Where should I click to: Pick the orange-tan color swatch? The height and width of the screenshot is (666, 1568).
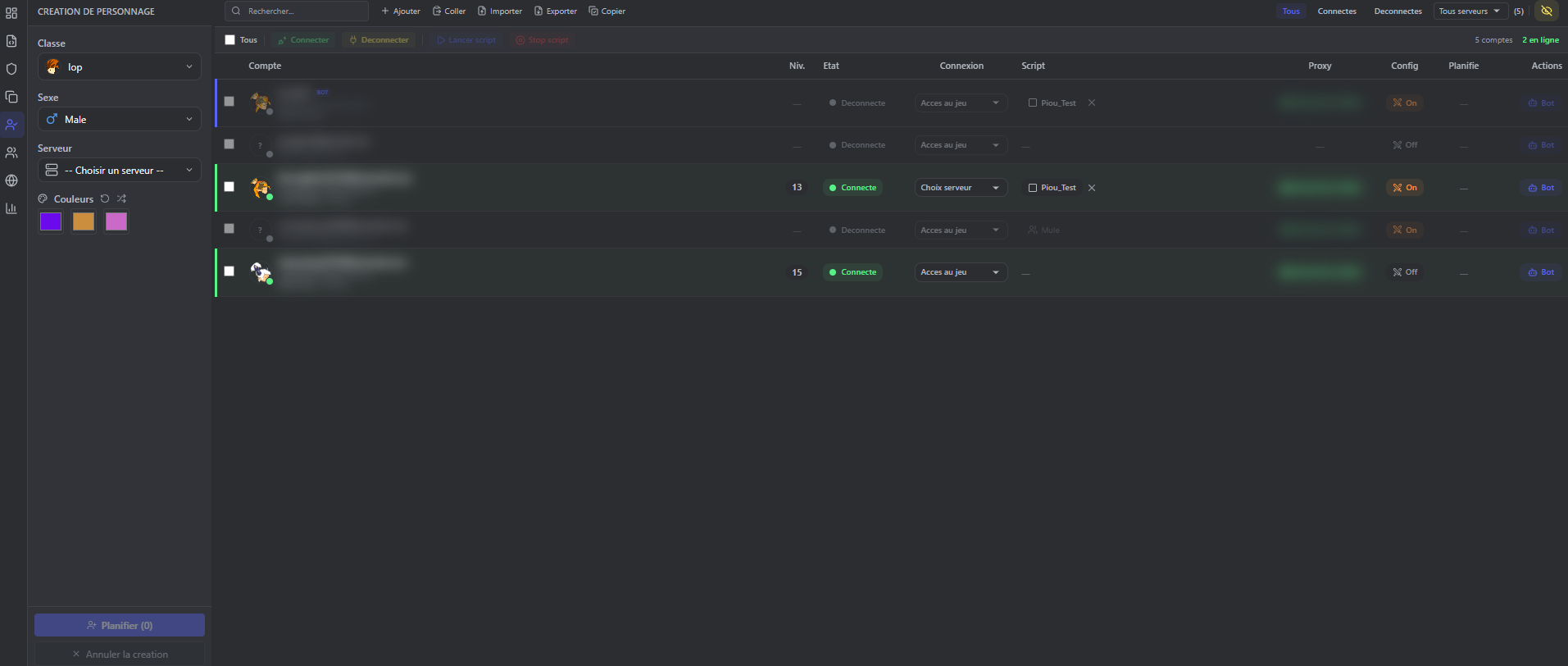[84, 221]
